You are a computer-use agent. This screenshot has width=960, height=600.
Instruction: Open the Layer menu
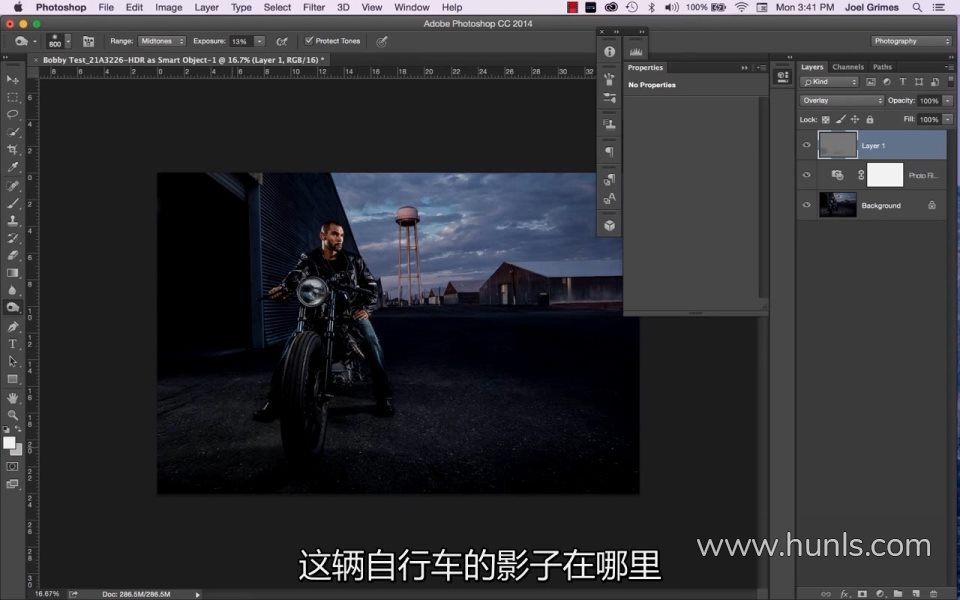pos(206,7)
